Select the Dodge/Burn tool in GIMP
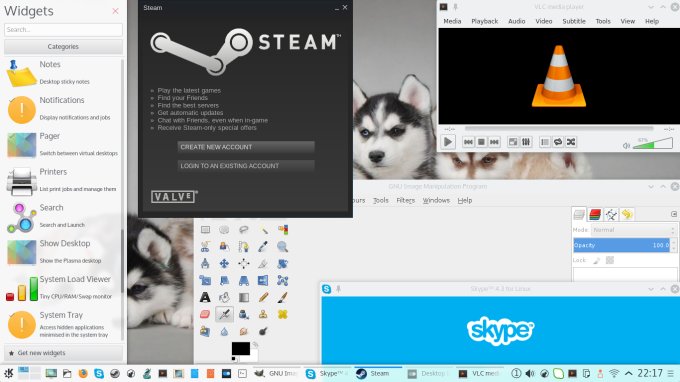The height and width of the screenshot is (382, 680). 263,332
